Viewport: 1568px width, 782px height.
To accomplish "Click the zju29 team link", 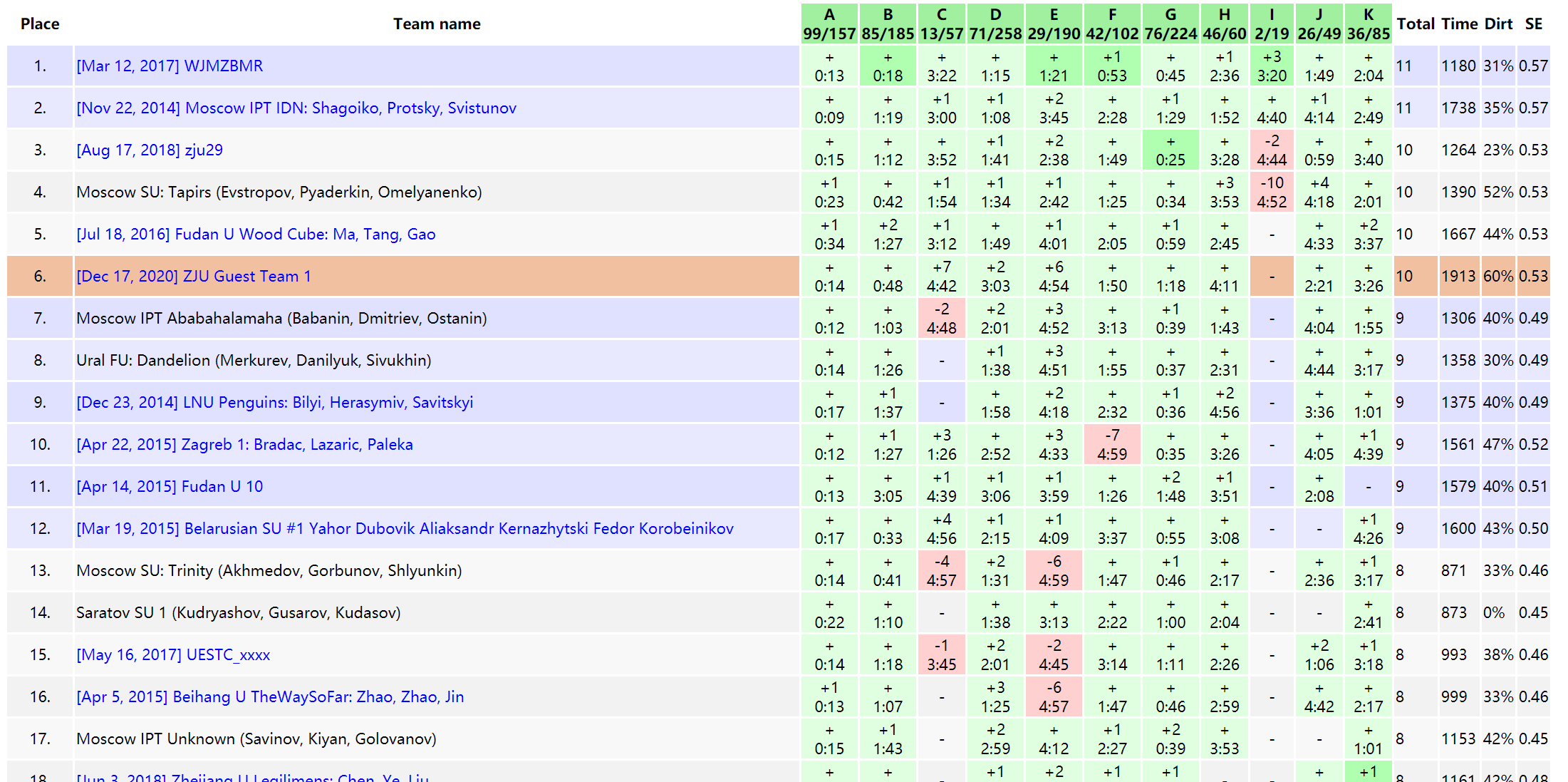I will pos(150,150).
